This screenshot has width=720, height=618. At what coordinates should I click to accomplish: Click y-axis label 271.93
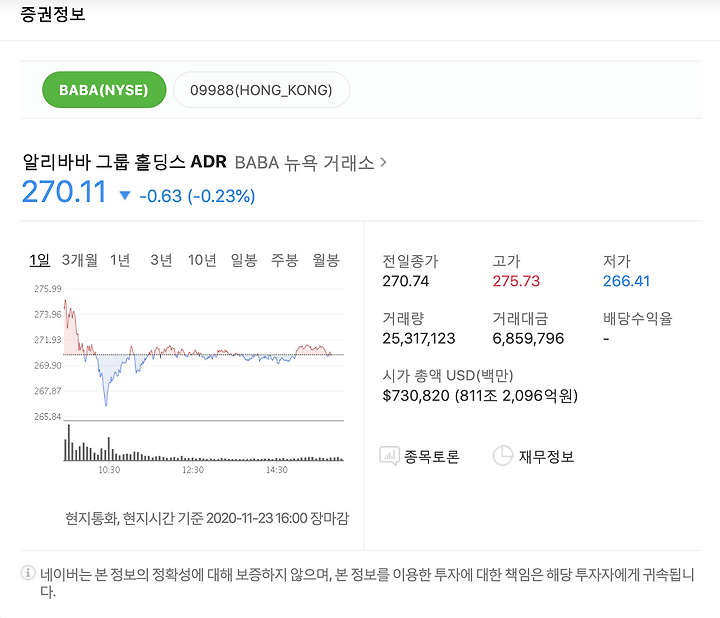tap(47, 340)
